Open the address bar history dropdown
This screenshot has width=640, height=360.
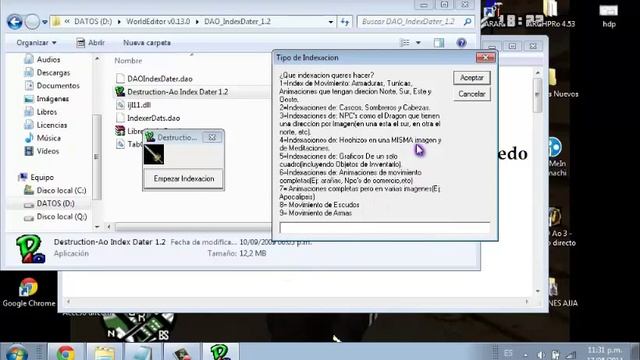[331, 22]
